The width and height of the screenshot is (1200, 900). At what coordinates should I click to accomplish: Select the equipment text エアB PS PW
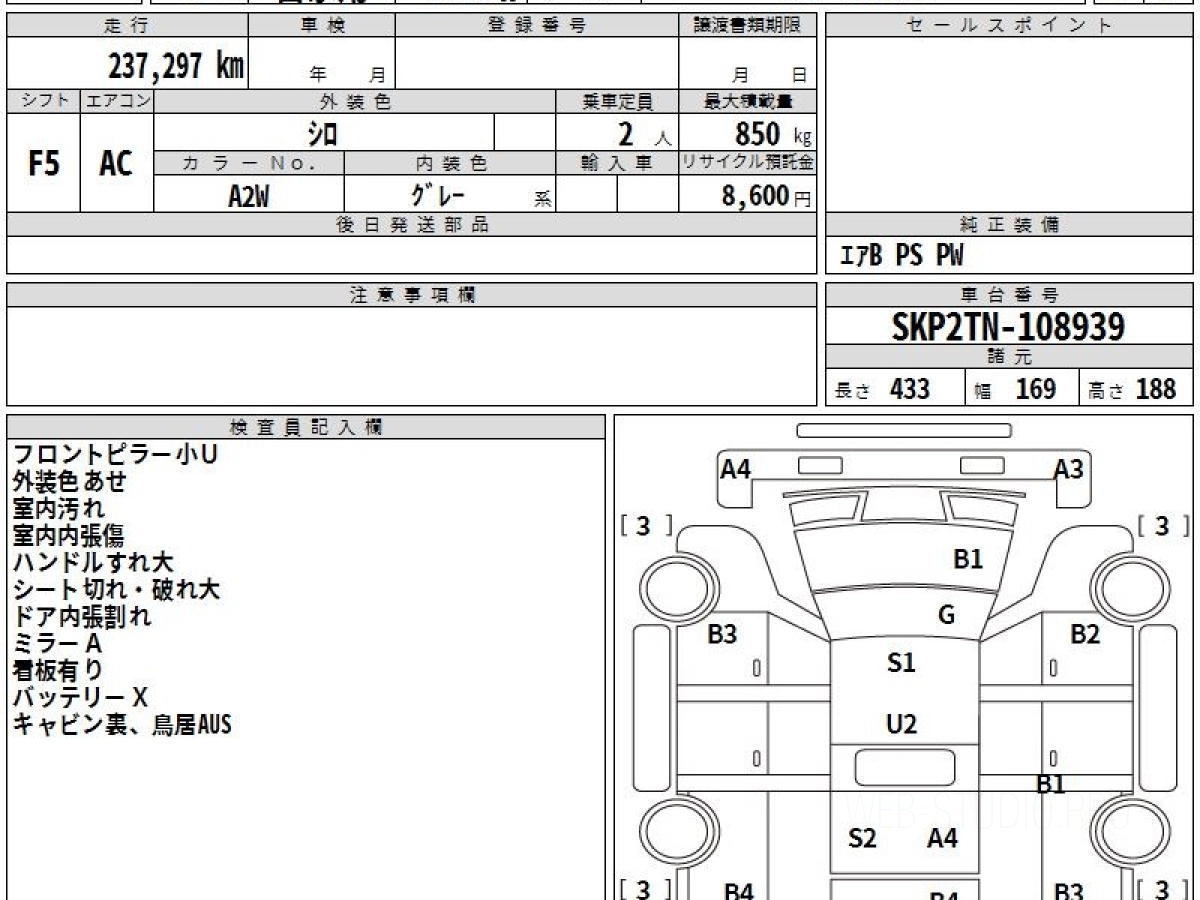[x=901, y=256]
